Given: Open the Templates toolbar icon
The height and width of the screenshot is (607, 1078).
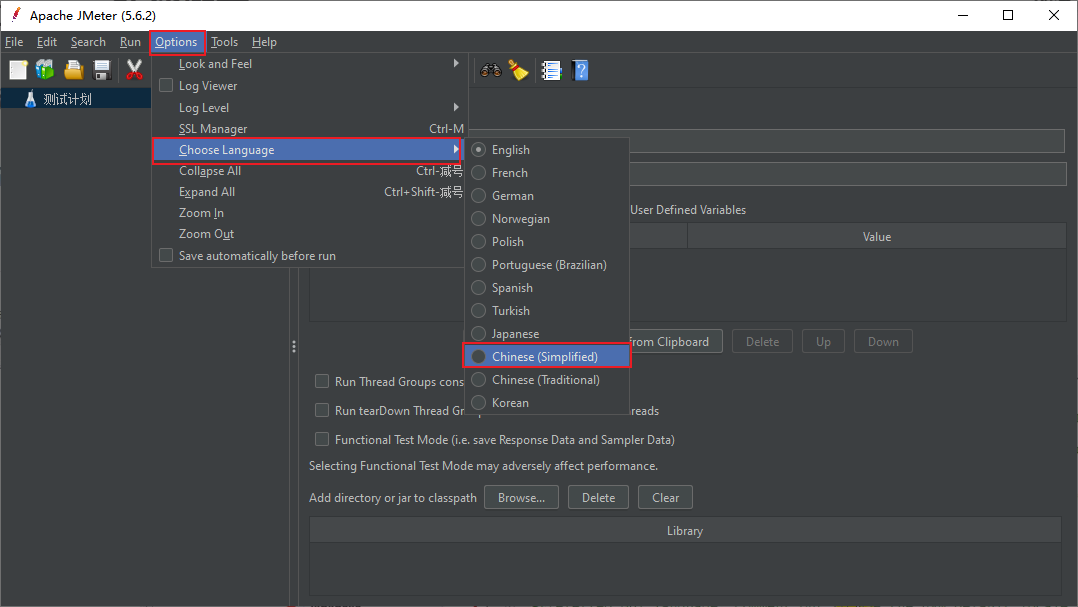Looking at the screenshot, I should coord(45,70).
